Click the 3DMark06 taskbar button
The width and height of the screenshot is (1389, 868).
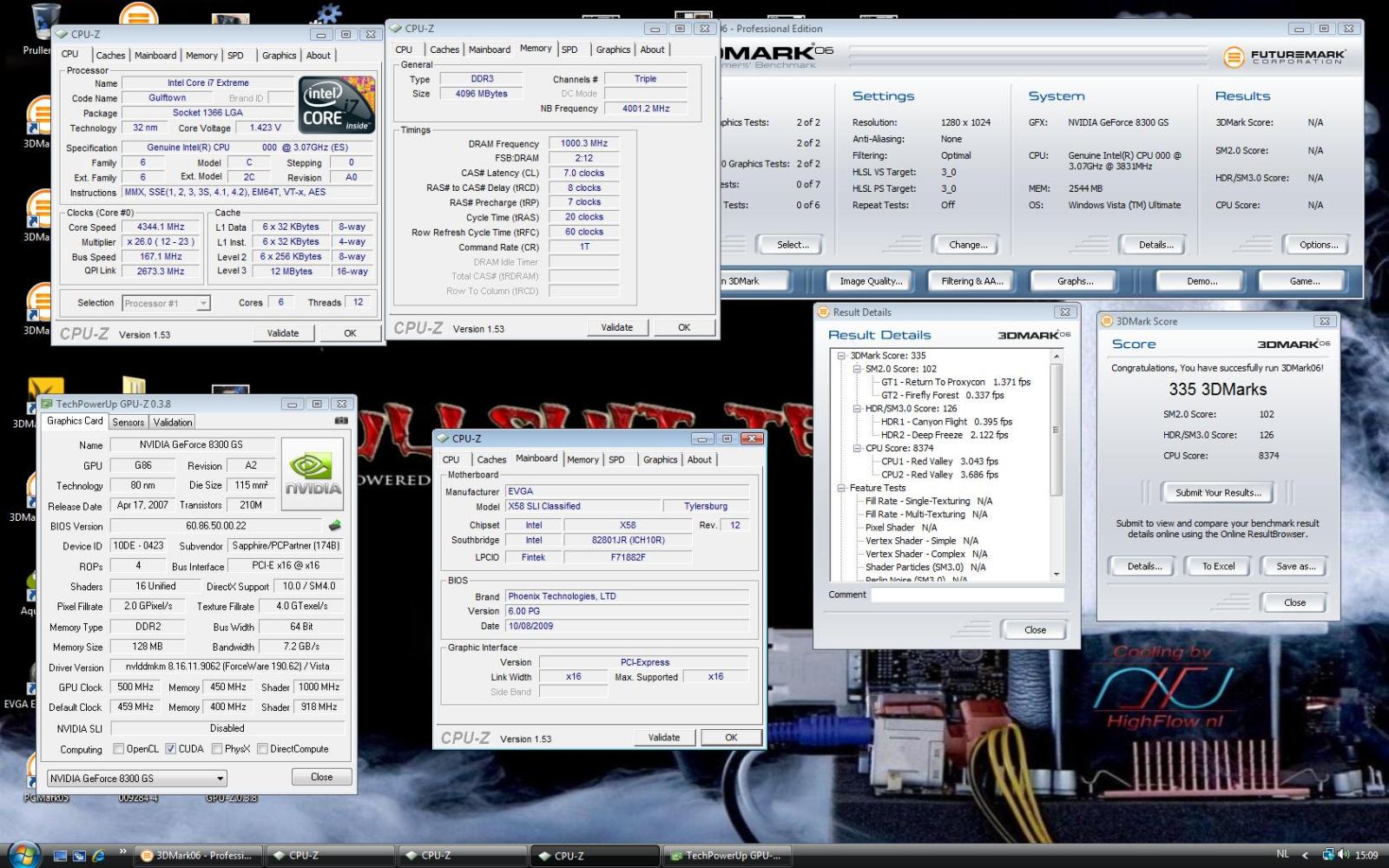click(x=198, y=855)
